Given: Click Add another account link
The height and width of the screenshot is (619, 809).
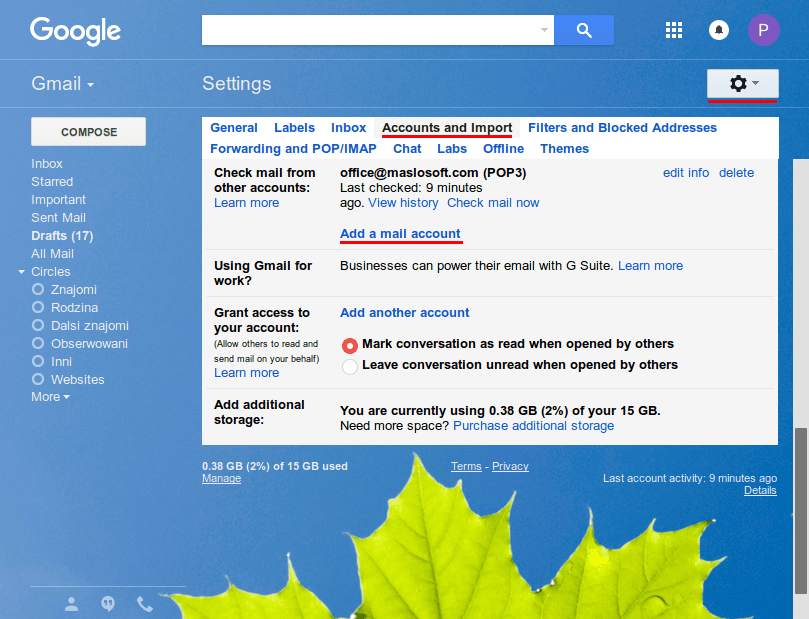Looking at the screenshot, I should click(404, 313).
